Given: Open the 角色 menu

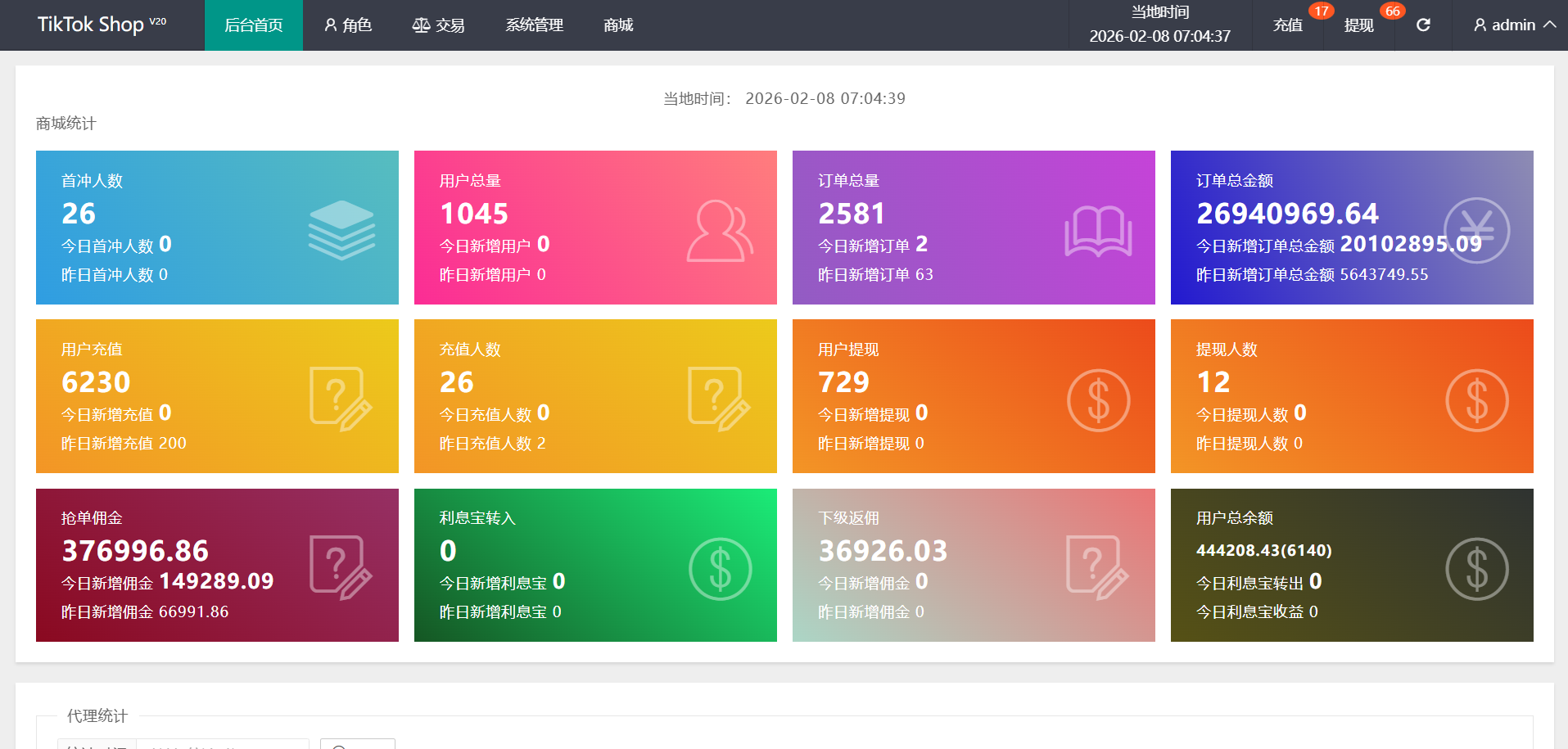Looking at the screenshot, I should pyautogui.click(x=348, y=25).
